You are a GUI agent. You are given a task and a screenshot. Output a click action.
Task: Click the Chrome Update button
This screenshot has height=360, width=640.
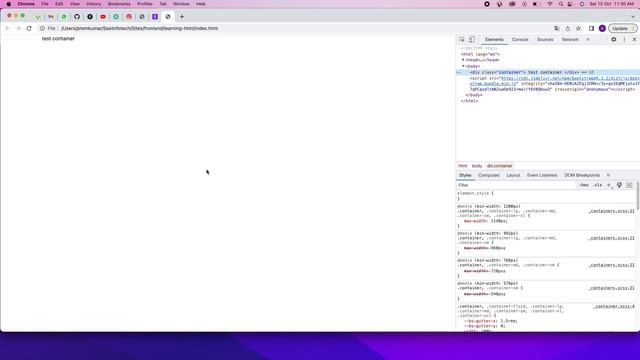622,29
